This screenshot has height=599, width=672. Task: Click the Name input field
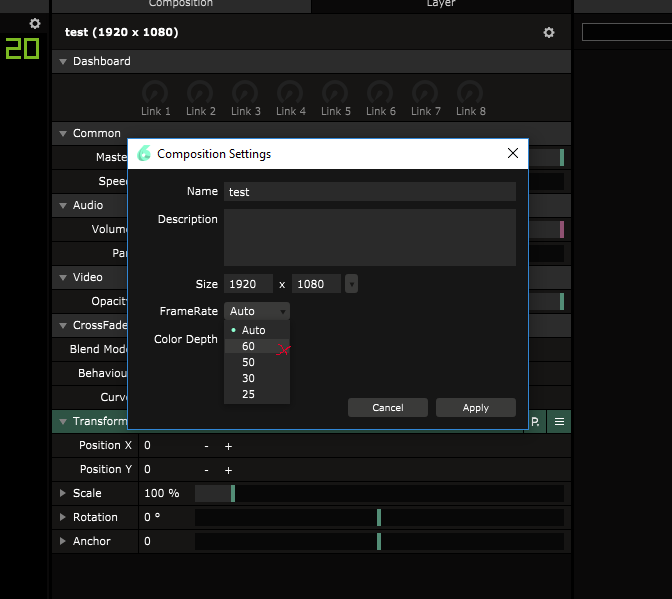[369, 192]
